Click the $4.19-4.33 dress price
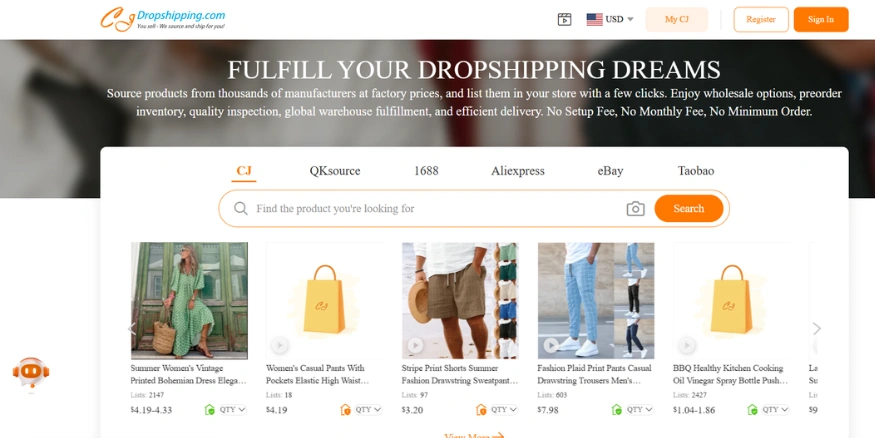Screen dimensions: 875x438 click(151, 410)
